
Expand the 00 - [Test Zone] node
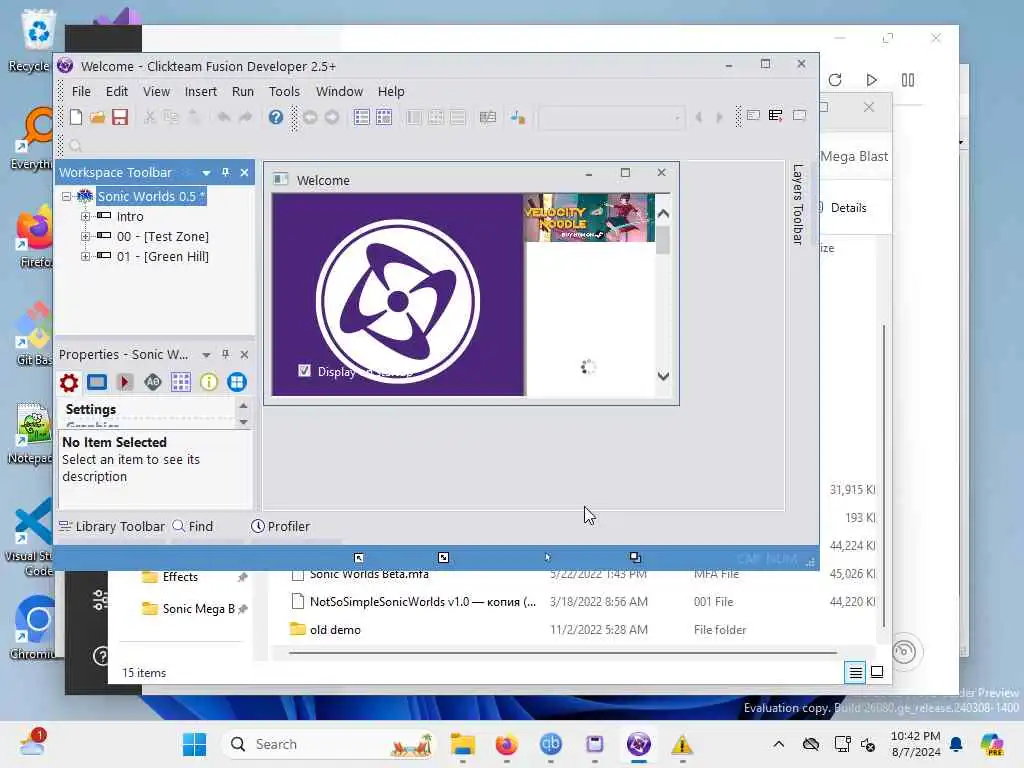pyautogui.click(x=86, y=236)
